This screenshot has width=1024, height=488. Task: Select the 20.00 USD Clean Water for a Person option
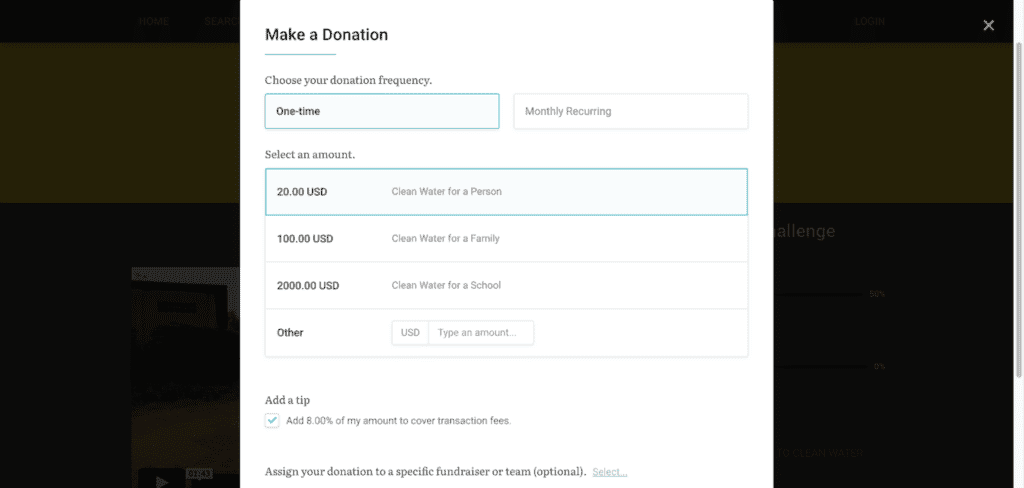(506, 192)
